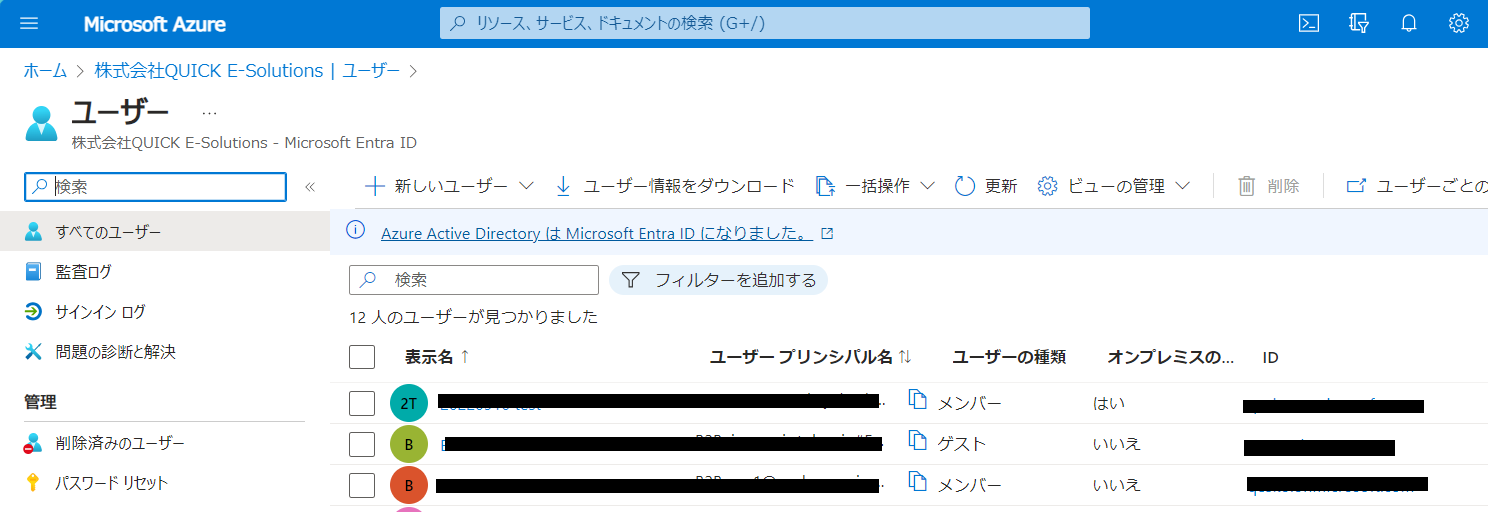The height and width of the screenshot is (512, 1488).
Task: Click ゲスト user type cell
Action: [961, 444]
